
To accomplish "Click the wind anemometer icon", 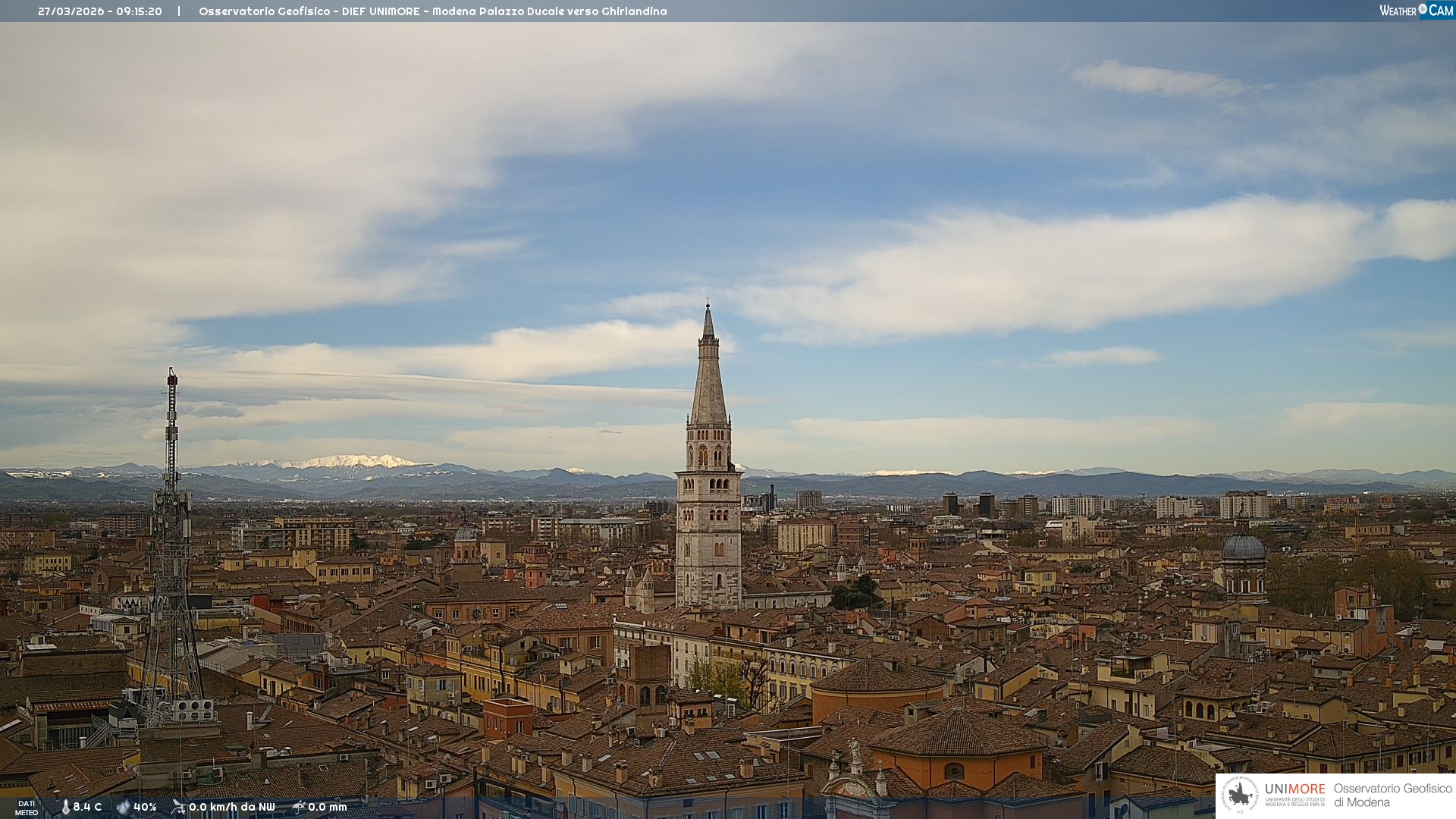I will coord(178,807).
